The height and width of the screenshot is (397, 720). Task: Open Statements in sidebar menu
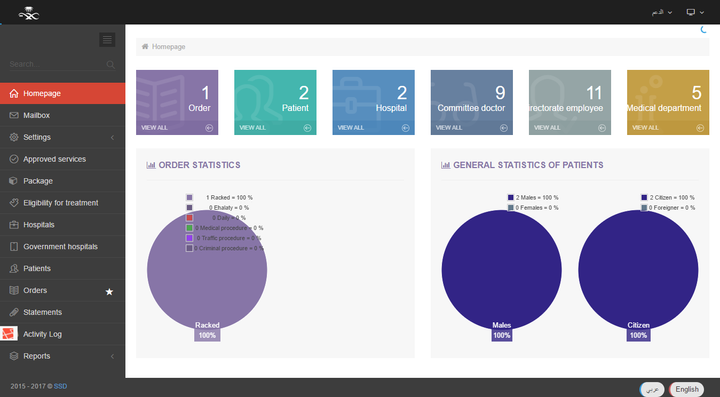(x=62, y=312)
